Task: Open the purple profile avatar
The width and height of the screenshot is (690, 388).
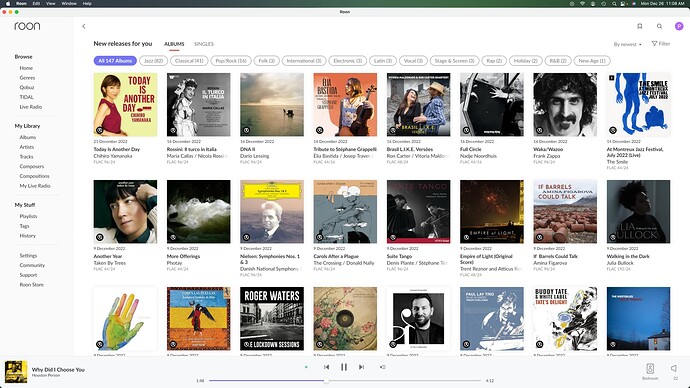Action: click(x=679, y=26)
